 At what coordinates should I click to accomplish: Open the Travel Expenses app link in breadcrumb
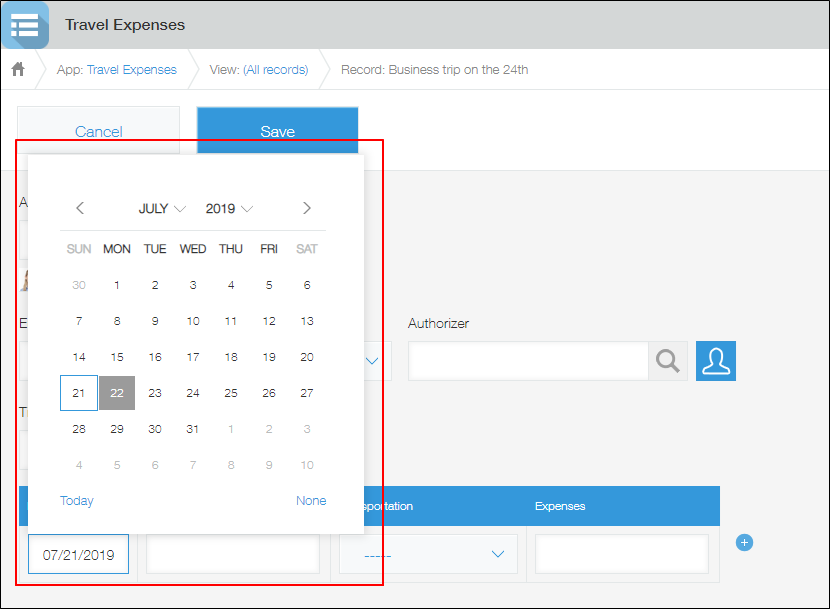pyautogui.click(x=130, y=70)
